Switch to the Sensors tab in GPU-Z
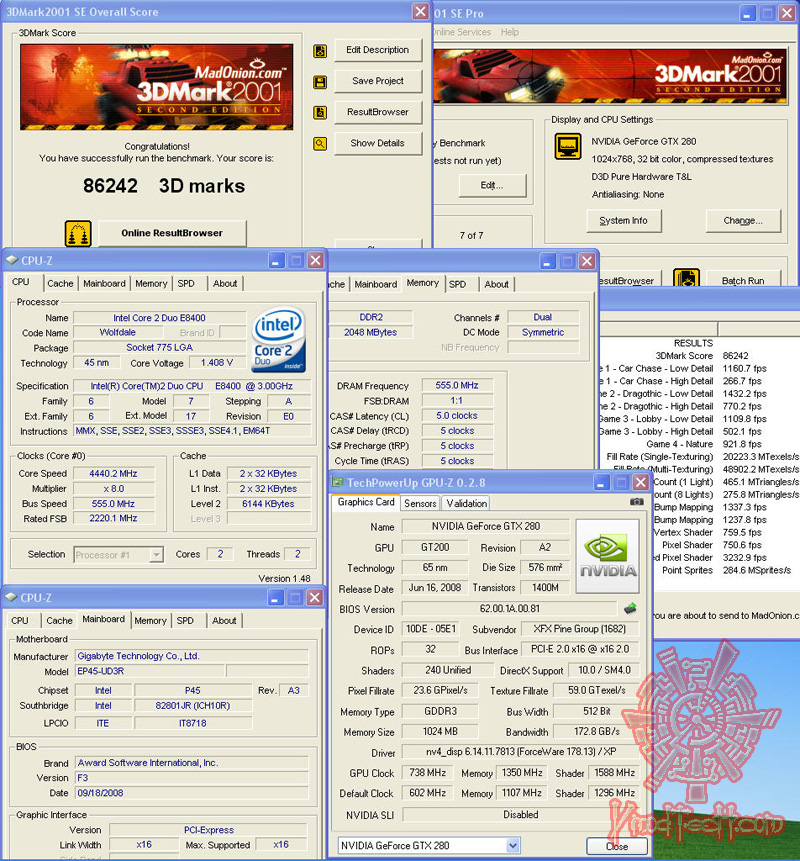This screenshot has height=861, width=800. point(421,504)
